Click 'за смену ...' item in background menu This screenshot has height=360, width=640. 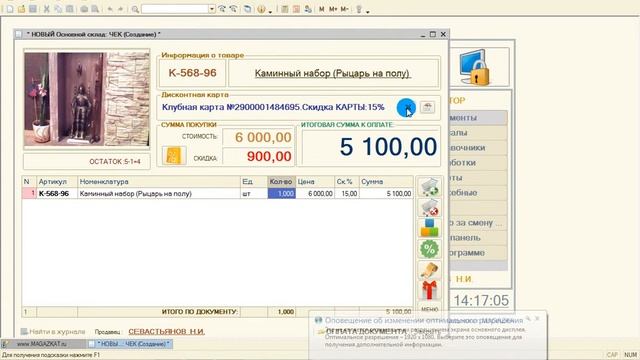pos(478,223)
